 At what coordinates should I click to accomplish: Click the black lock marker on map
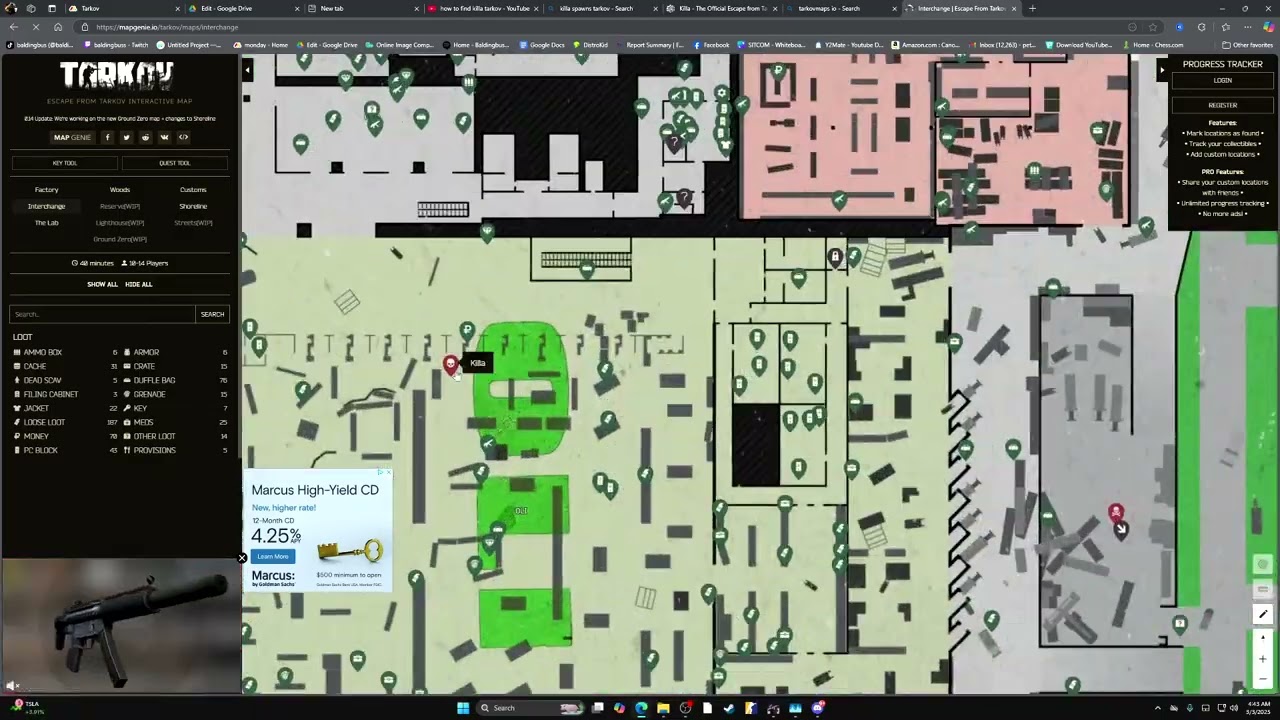[835, 257]
